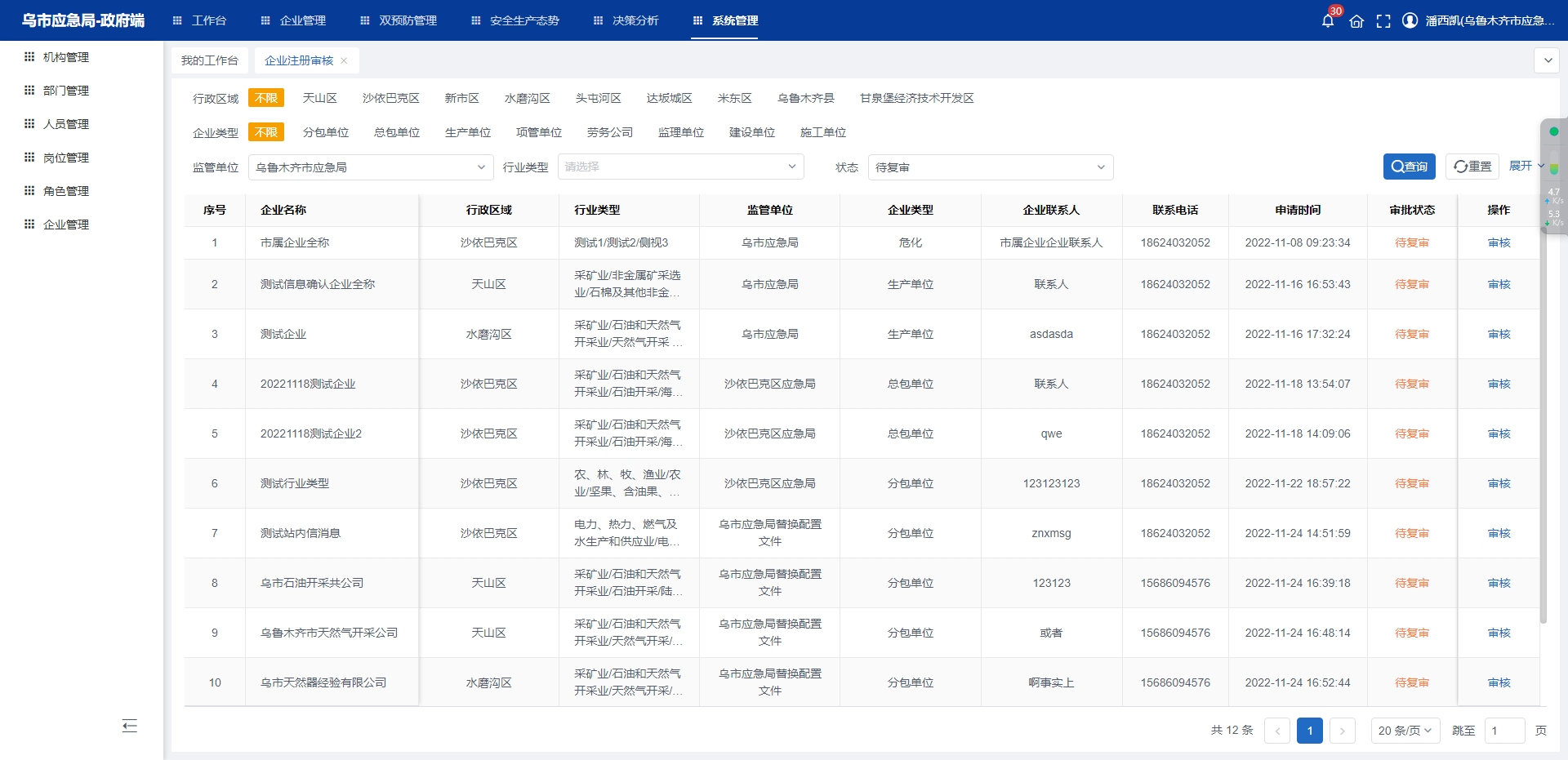1568x760 pixels.
Task: Open 行业类型 select dropdown
Action: coord(681,167)
